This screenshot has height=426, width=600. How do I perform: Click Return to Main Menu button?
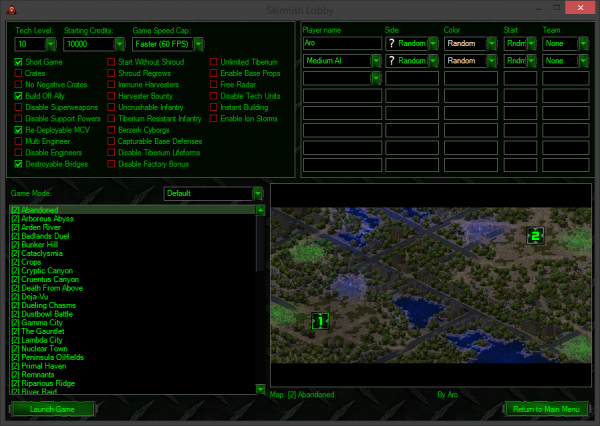(546, 409)
